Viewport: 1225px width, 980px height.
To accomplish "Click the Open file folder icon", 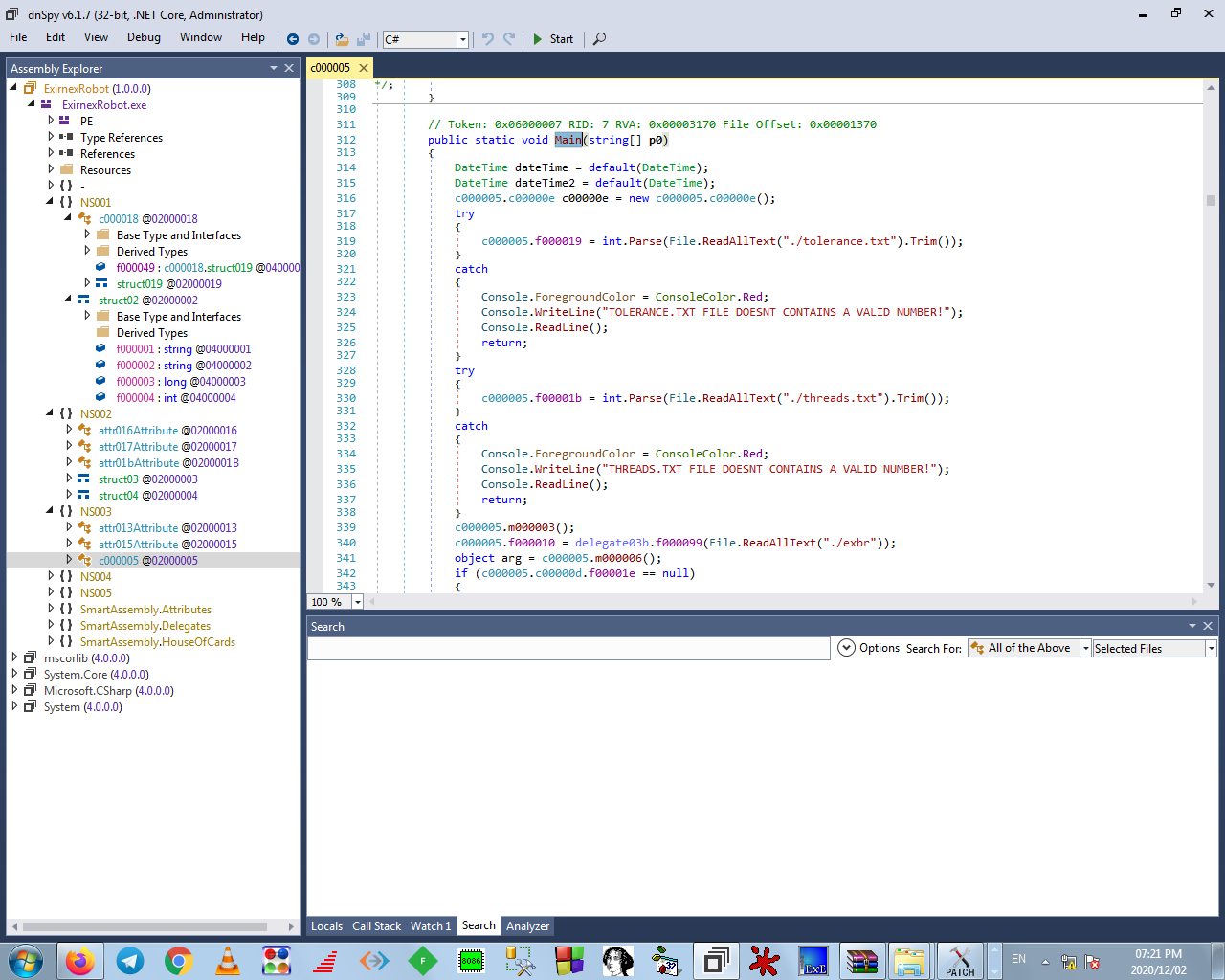I will click(342, 39).
